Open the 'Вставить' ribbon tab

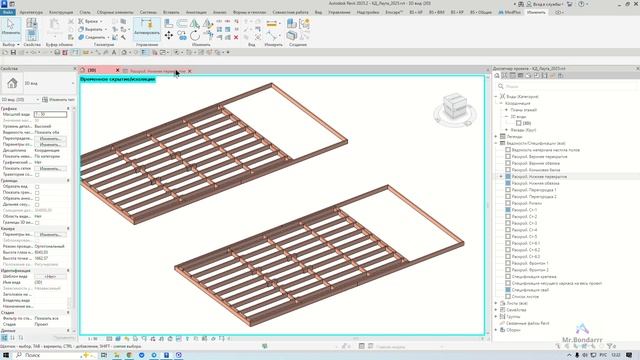[171, 12]
